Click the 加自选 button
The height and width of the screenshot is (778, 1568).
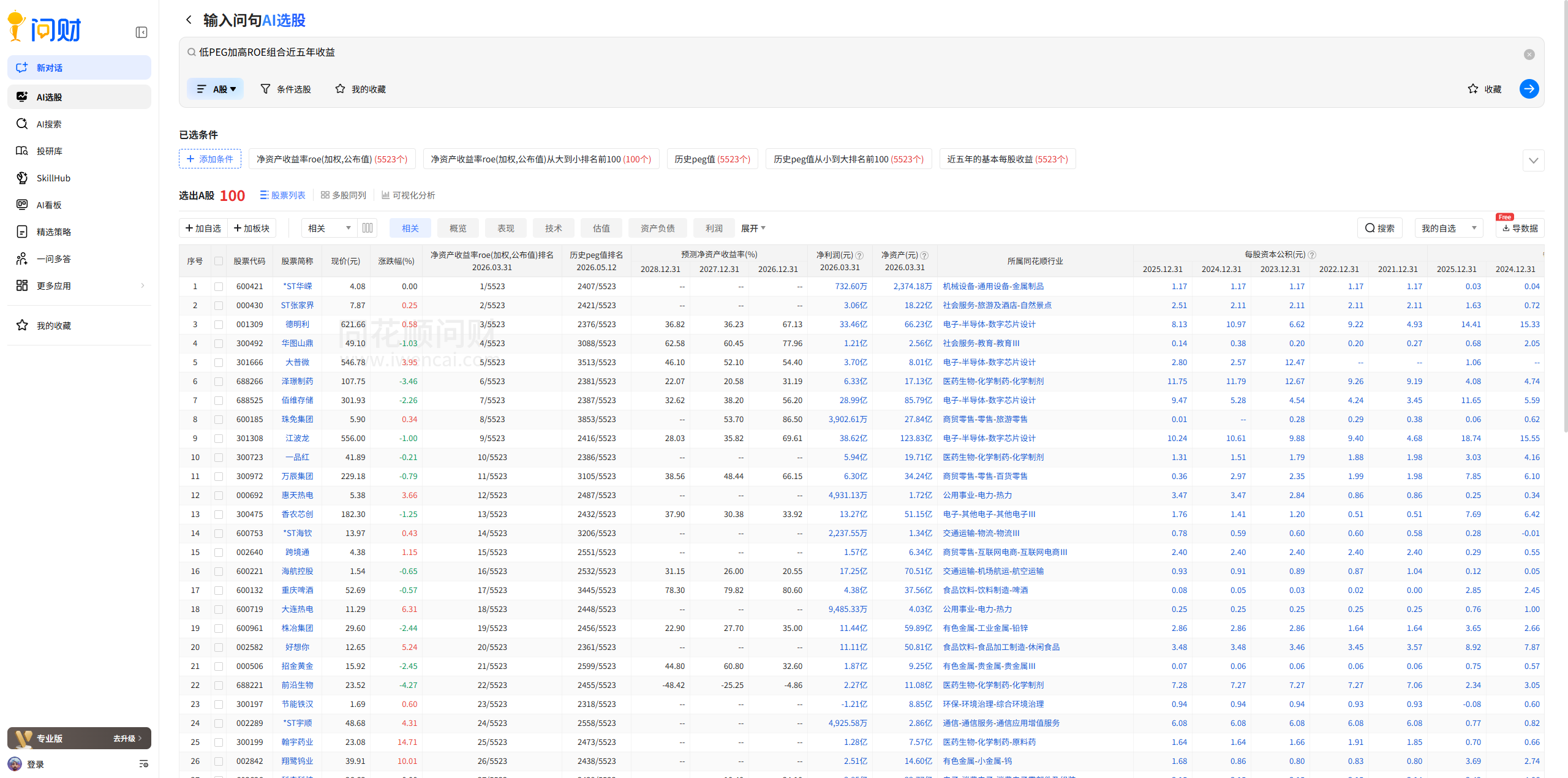(203, 228)
